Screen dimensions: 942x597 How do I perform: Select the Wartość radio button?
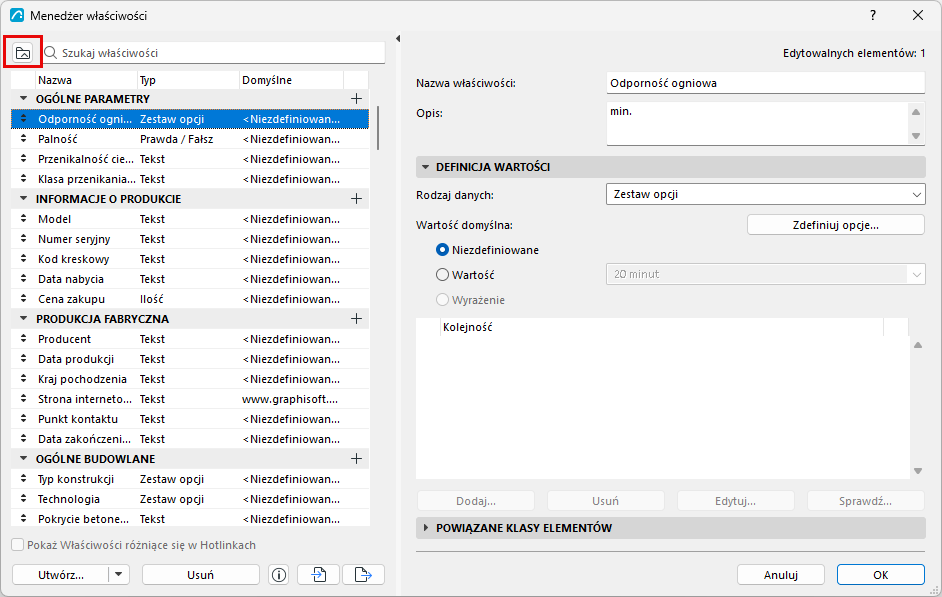(x=442, y=274)
